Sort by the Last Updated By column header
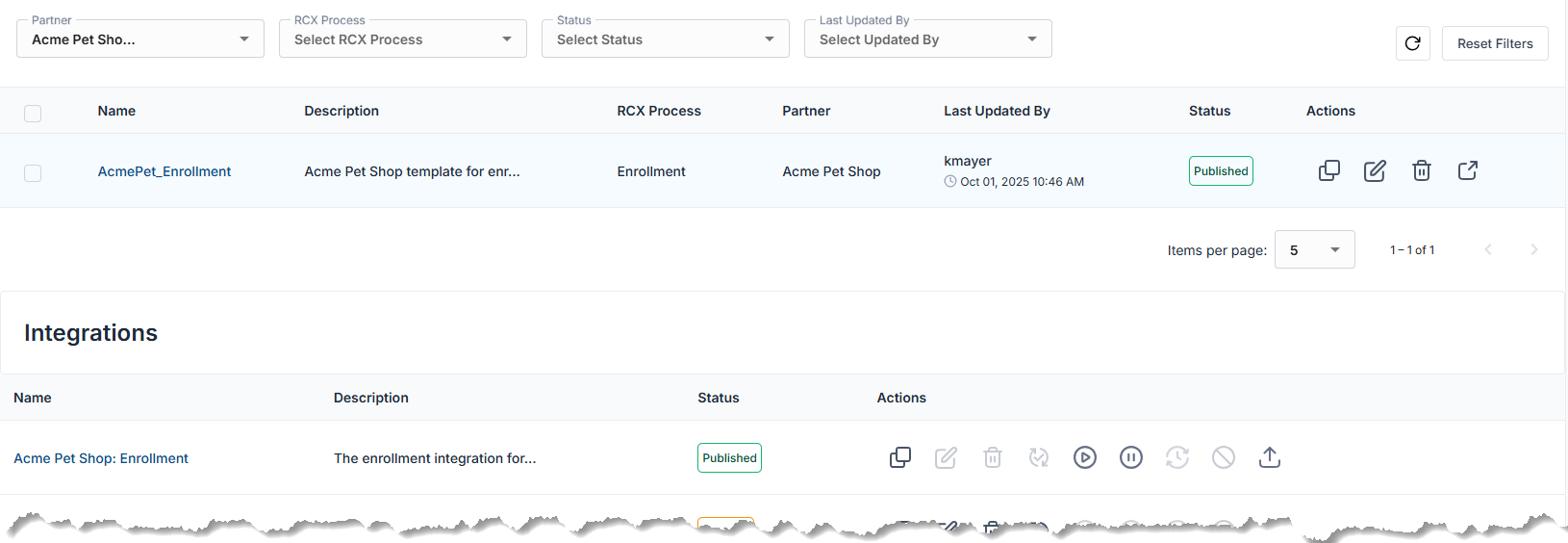 click(997, 111)
